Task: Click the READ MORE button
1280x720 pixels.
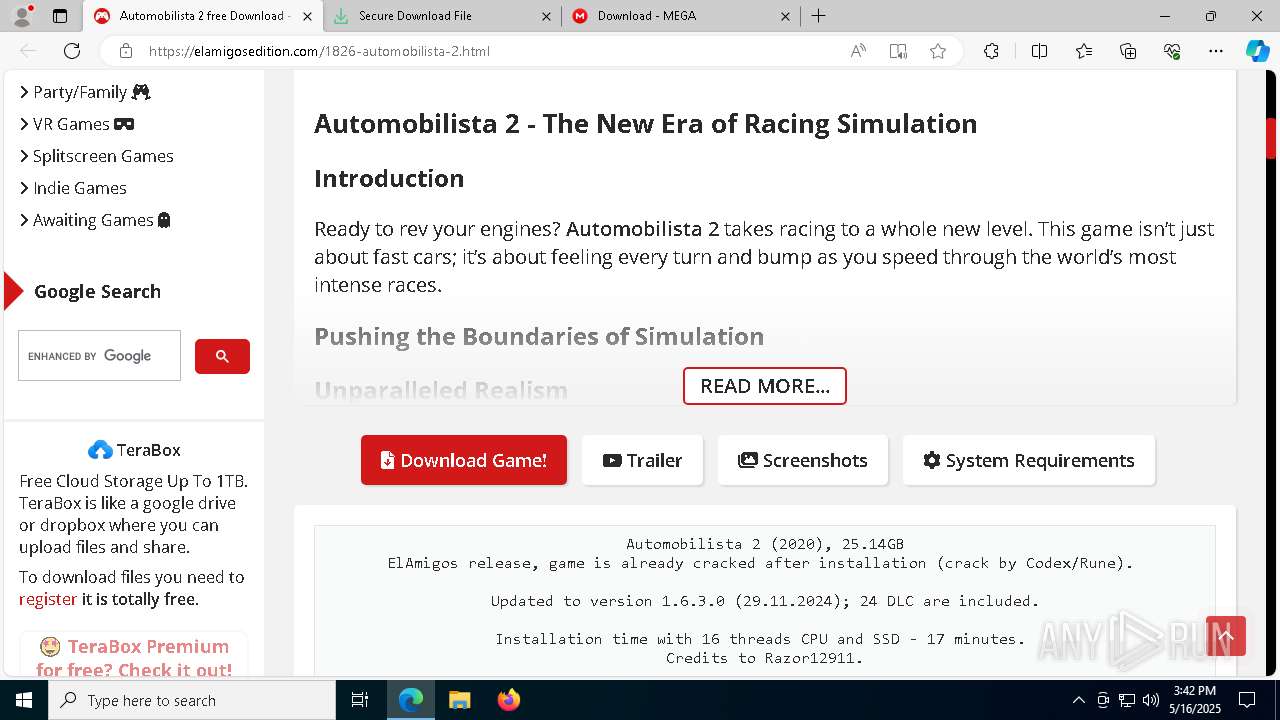Action: click(765, 386)
